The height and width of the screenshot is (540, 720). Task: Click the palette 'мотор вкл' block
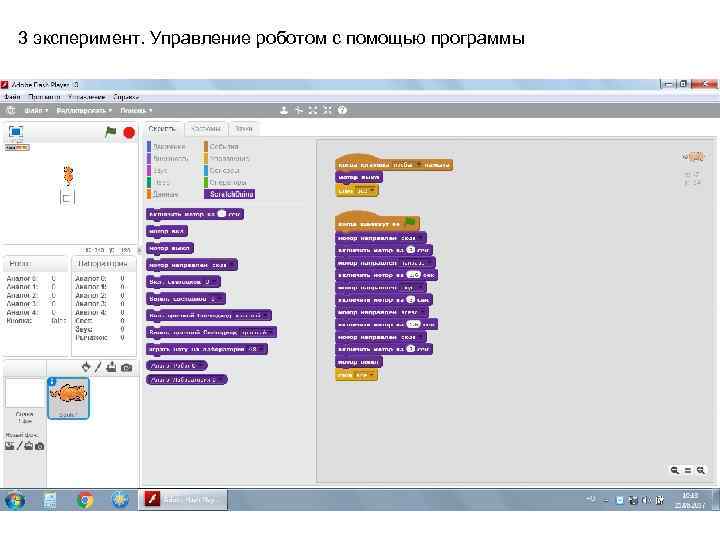pos(167,231)
